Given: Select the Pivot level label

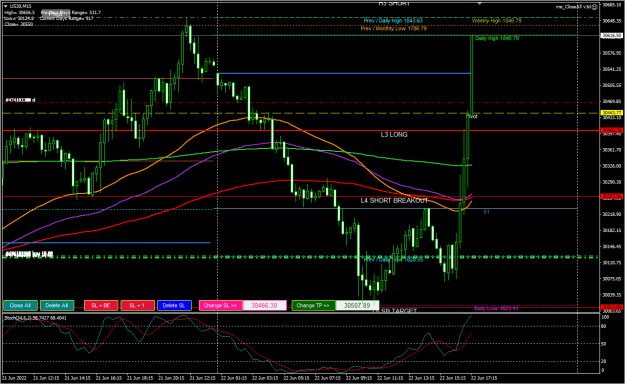Looking at the screenshot, I should pos(472,116).
